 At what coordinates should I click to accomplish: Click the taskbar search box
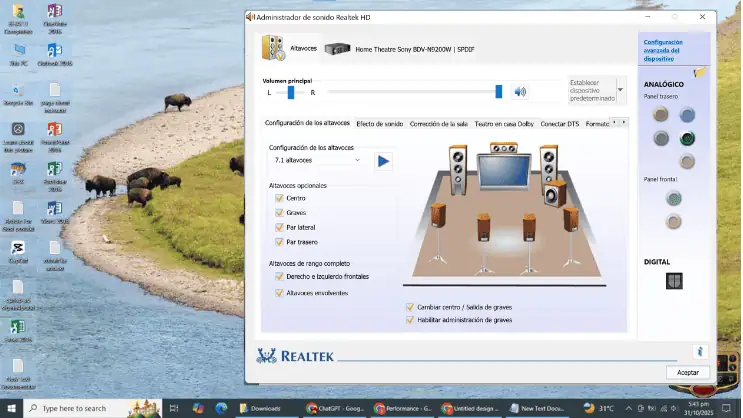coord(92,408)
